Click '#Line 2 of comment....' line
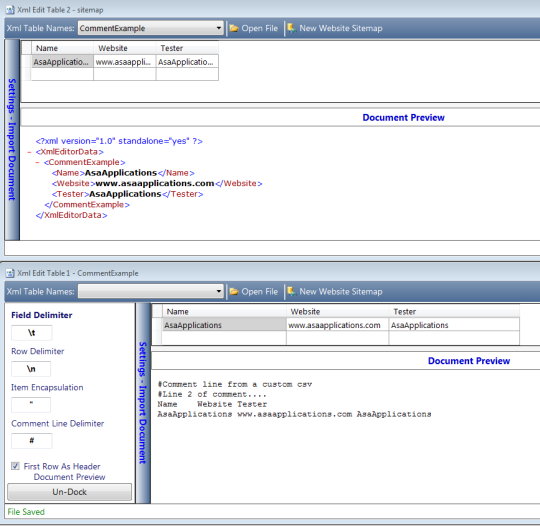 pyautogui.click(x=212, y=394)
